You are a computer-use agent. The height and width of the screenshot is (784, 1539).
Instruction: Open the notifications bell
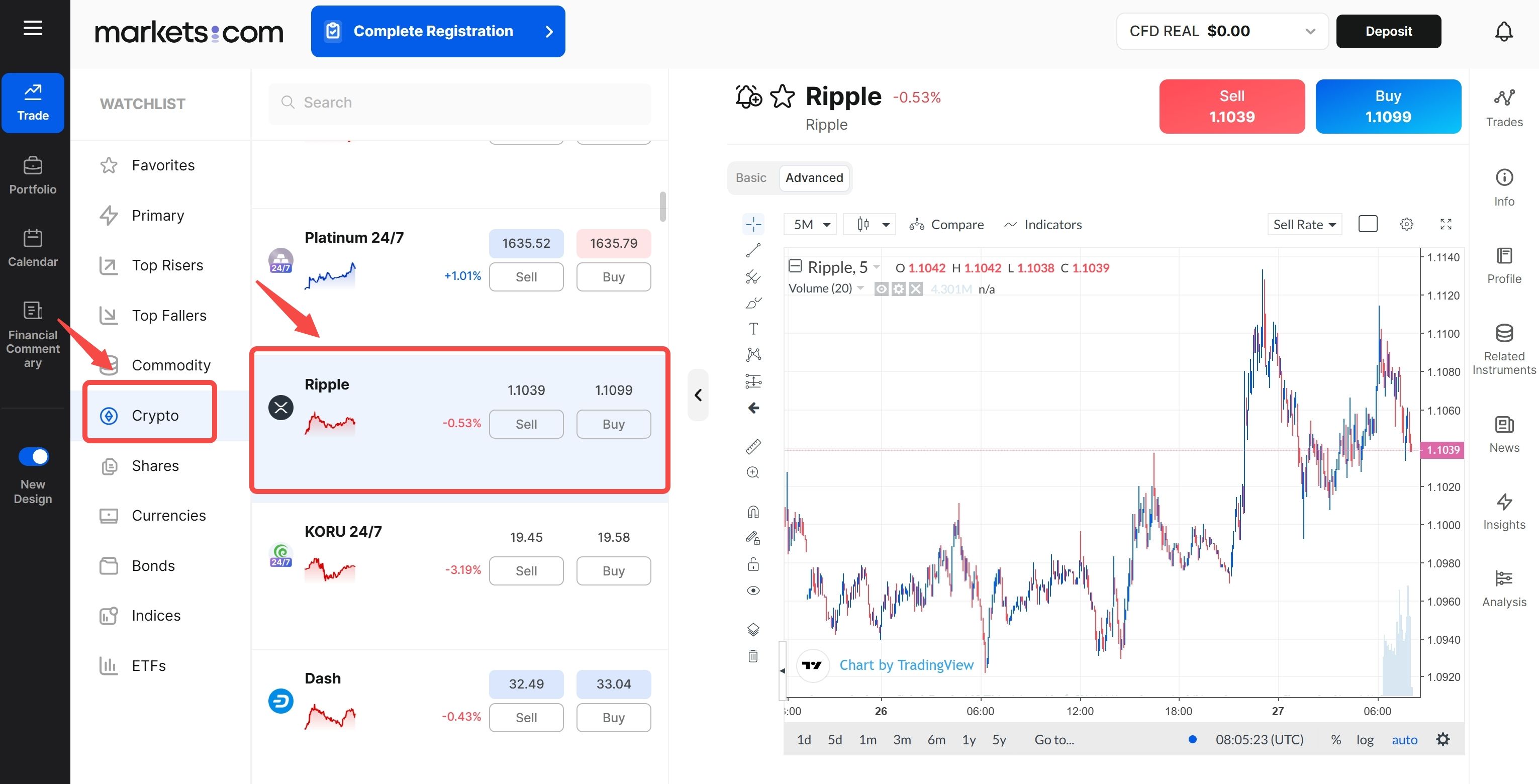pos(1504,31)
